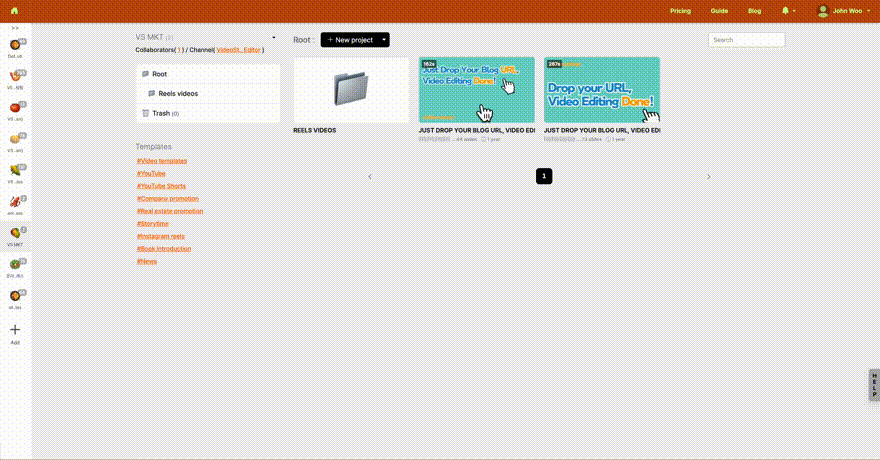The image size is (880, 460).
Task: Click the New project button
Action: point(349,40)
